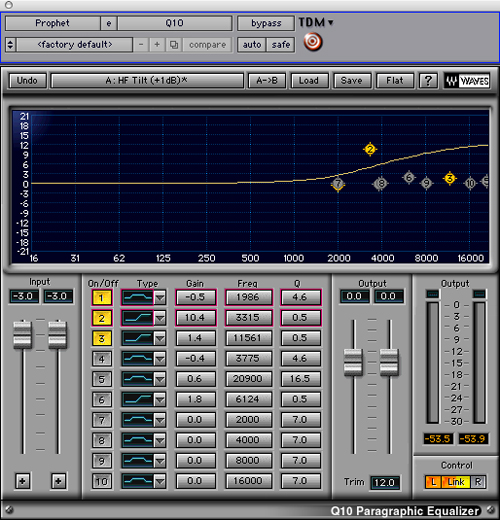Reset EQ with the Flat button
This screenshot has height=520, width=500.
(395, 81)
